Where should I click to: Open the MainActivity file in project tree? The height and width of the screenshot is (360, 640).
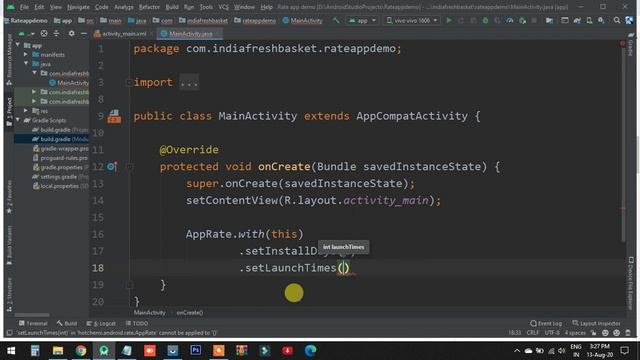[69, 83]
